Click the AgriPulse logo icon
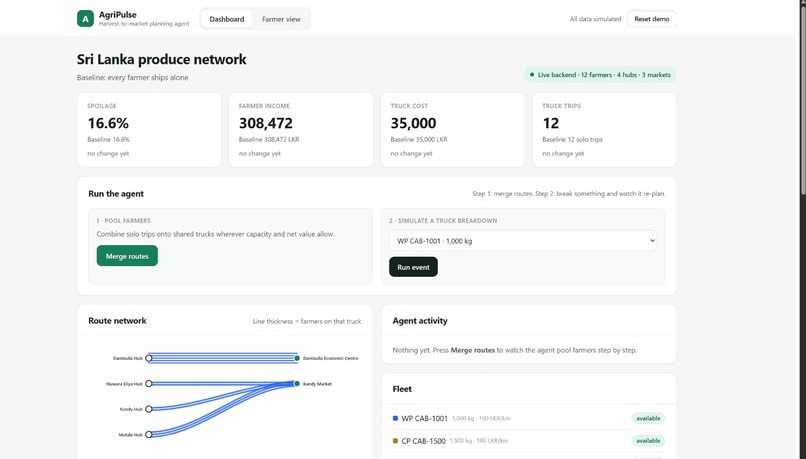The height and width of the screenshot is (459, 806). 85,19
